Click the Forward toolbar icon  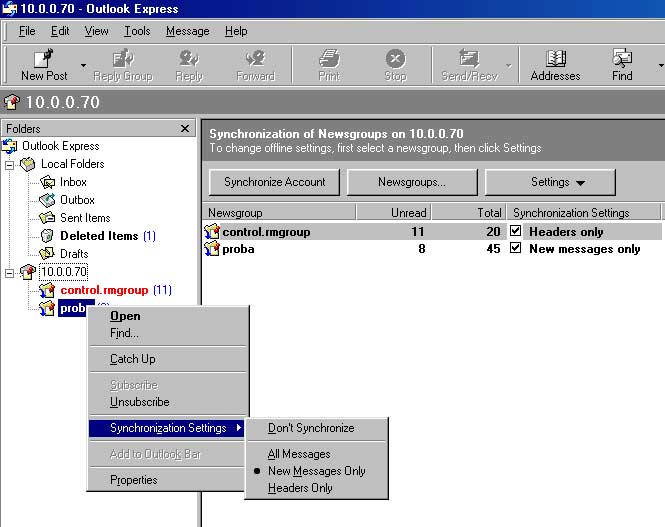255,59
